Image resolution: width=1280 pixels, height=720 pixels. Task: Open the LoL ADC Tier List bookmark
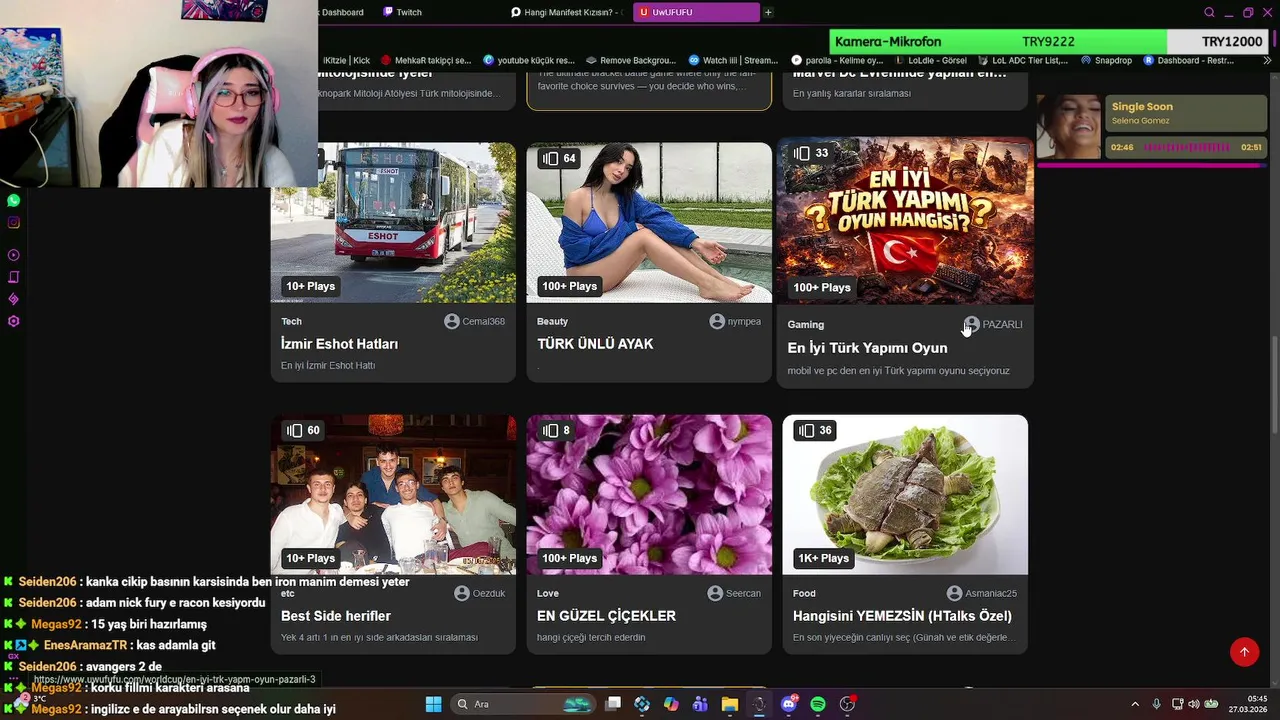pos(1023,60)
